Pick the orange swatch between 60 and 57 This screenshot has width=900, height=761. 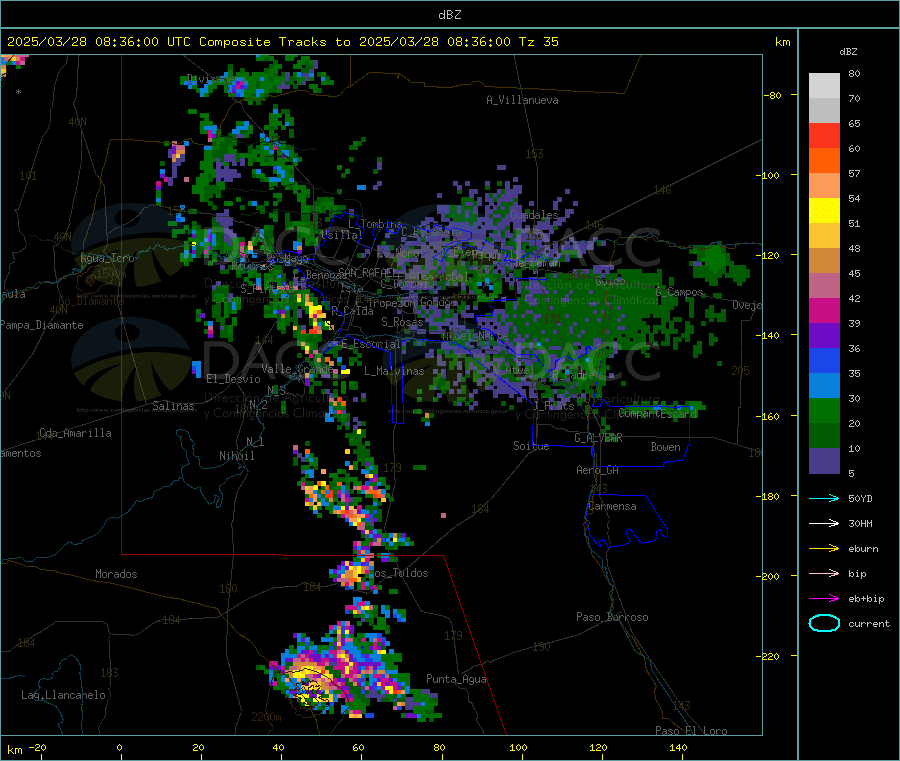click(x=824, y=161)
